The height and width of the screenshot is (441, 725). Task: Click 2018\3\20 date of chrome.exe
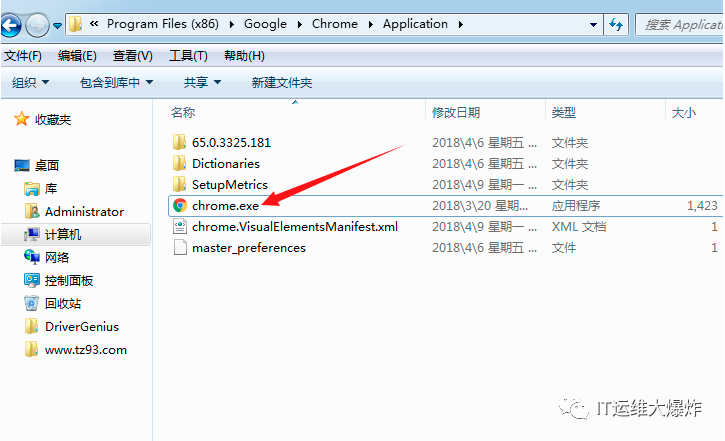[x=480, y=206]
